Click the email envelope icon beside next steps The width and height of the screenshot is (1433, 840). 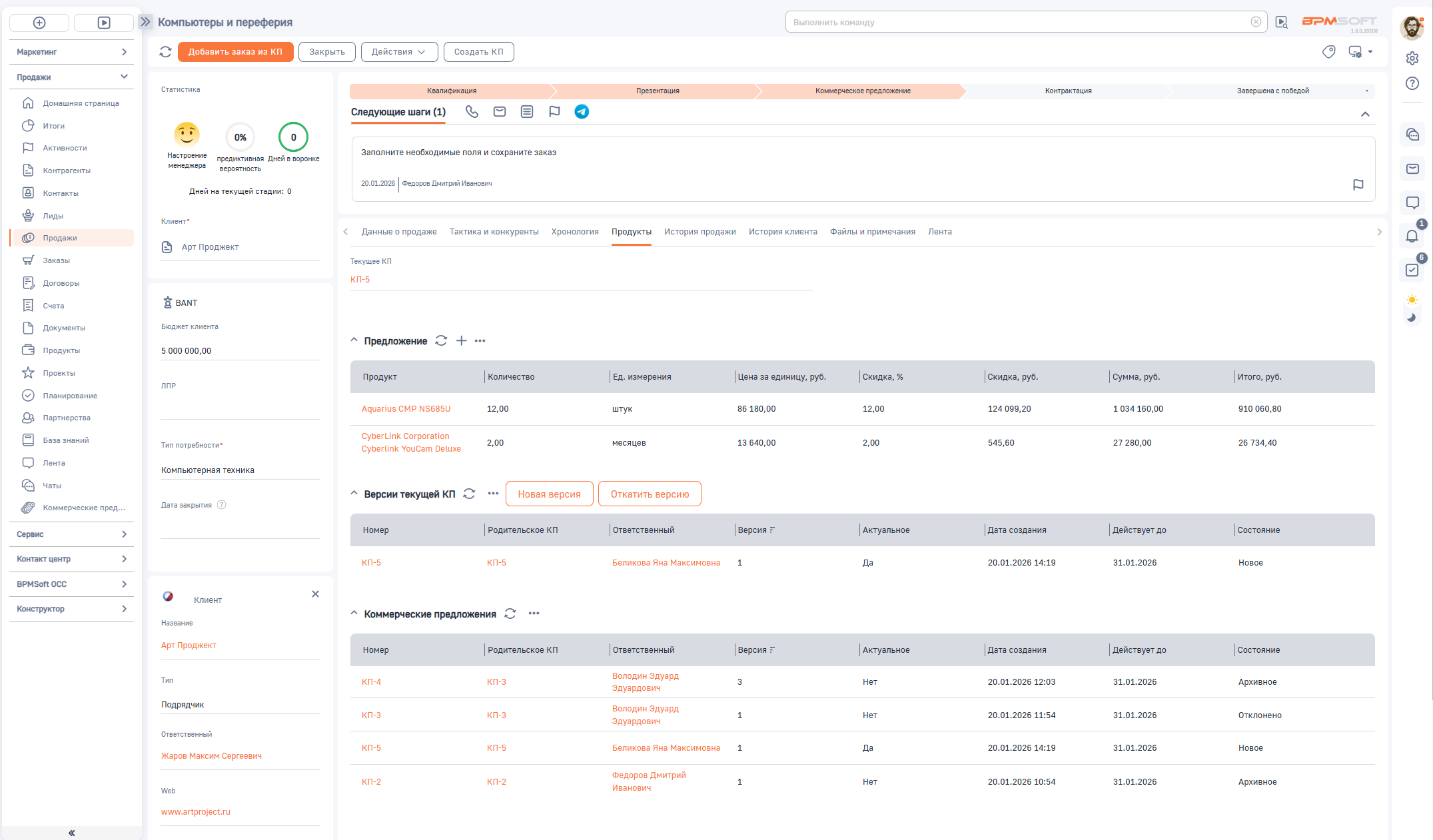pyautogui.click(x=500, y=112)
